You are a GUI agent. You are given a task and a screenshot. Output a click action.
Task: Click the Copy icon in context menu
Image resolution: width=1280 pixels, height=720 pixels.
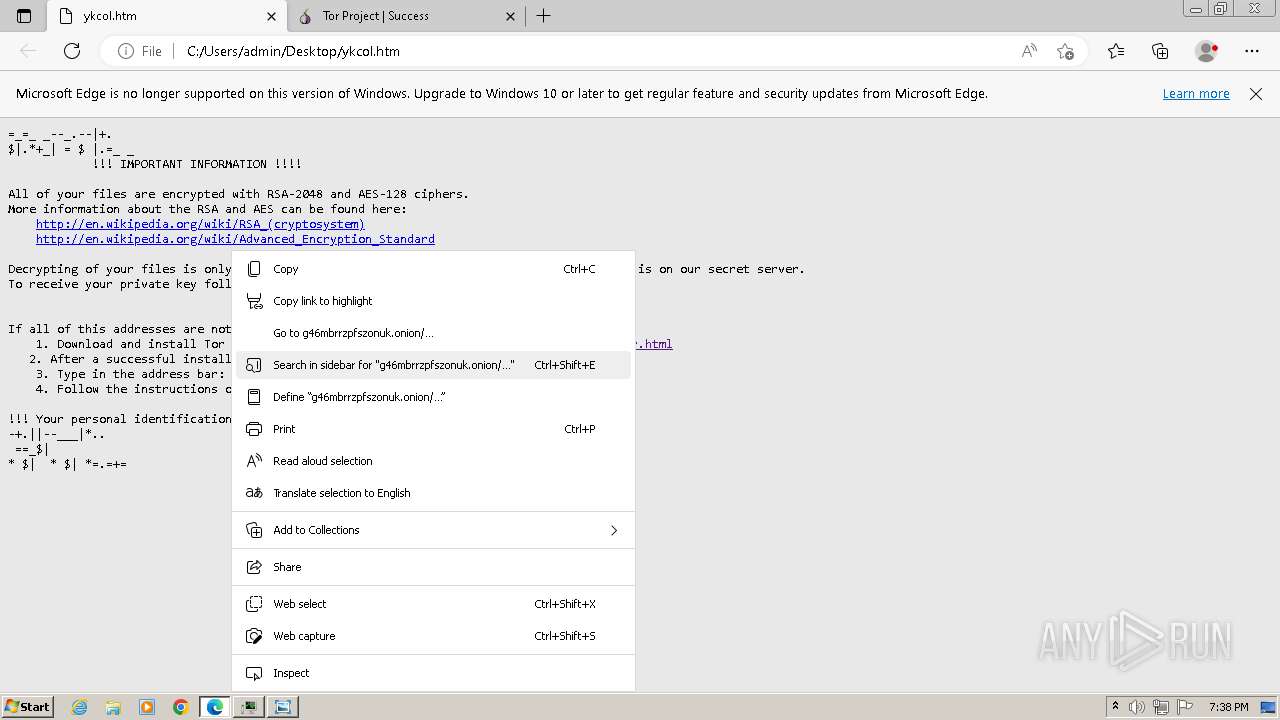point(254,269)
